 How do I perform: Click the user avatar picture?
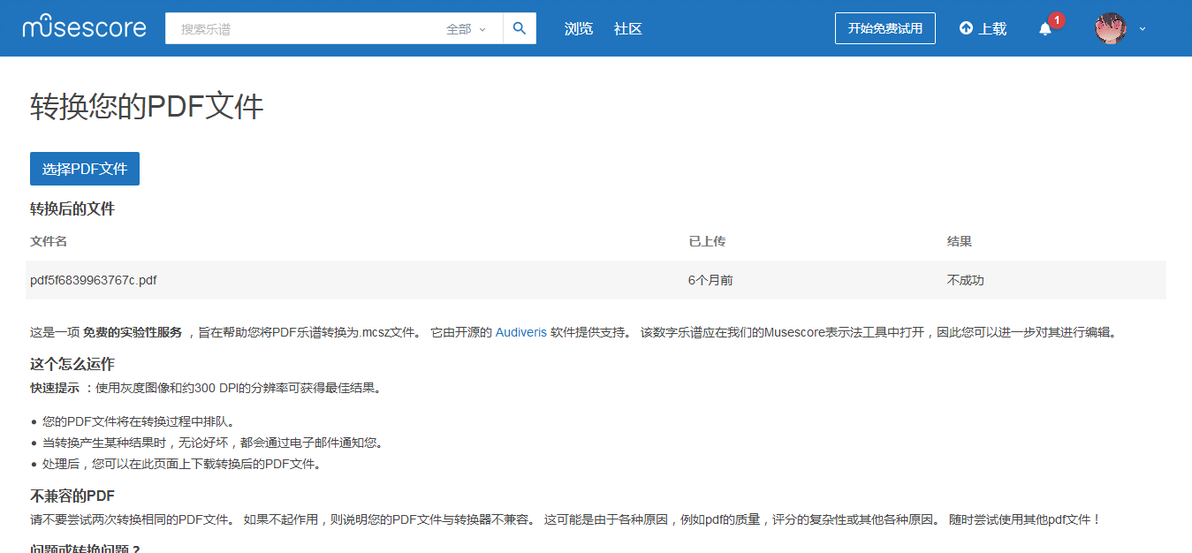[x=1111, y=29]
